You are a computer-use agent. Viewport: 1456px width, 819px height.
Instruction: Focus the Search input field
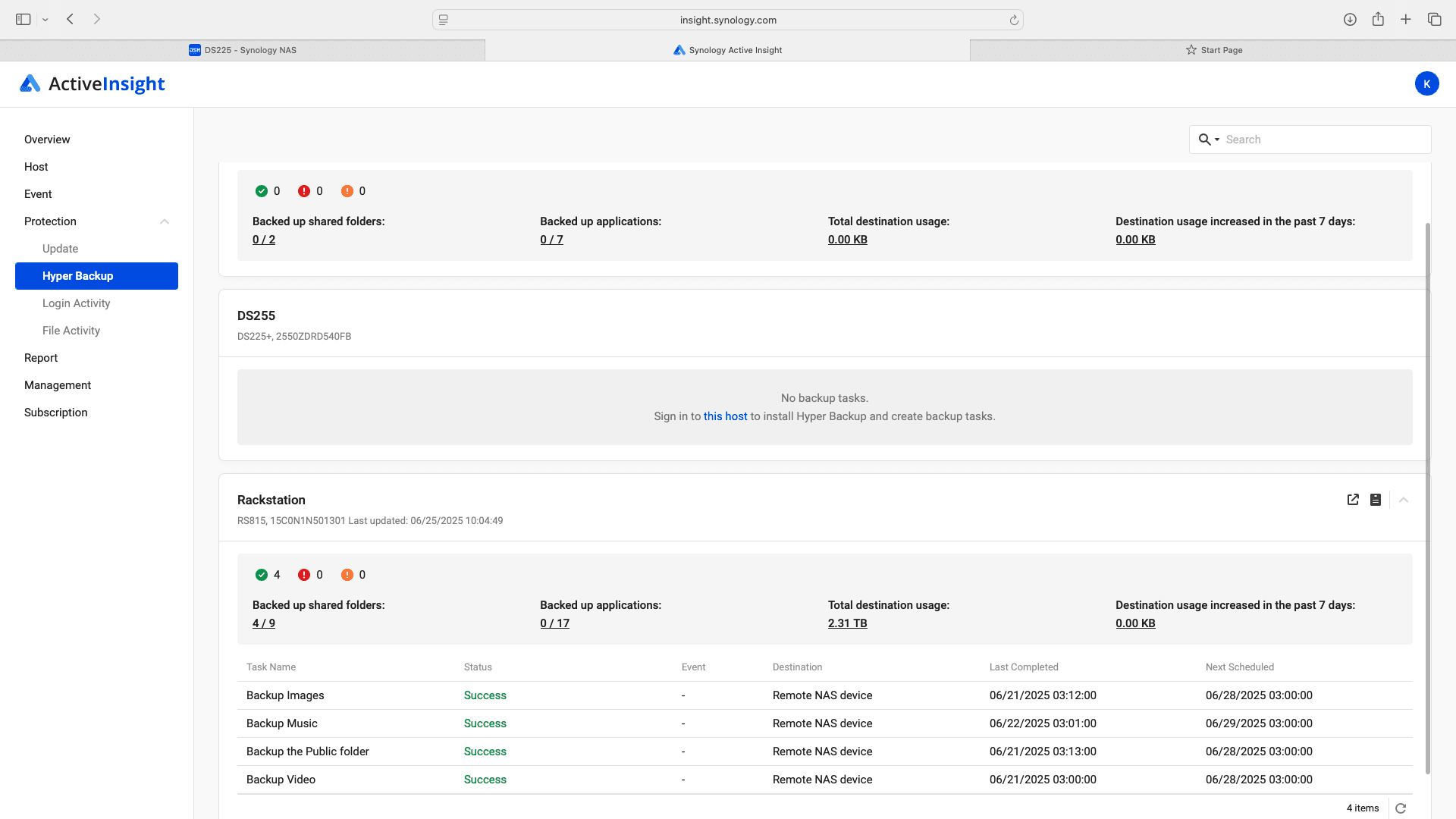(x=1323, y=140)
